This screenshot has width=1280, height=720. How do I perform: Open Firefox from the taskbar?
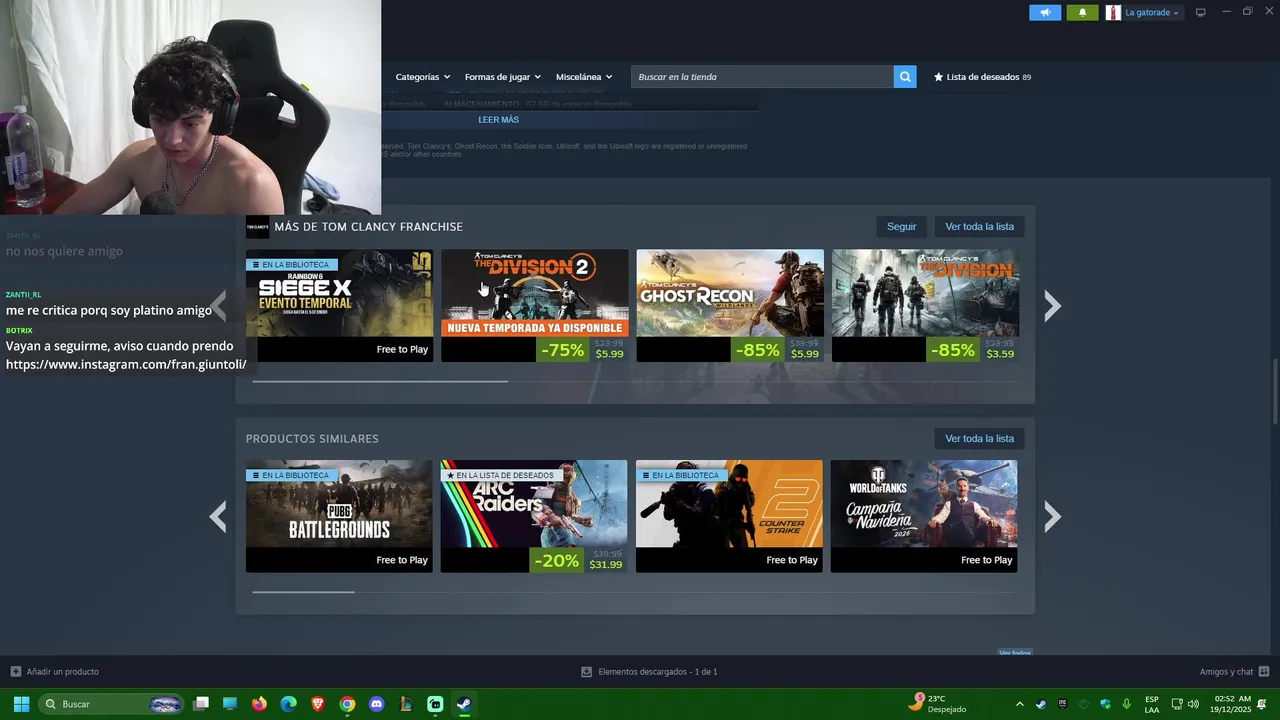tap(259, 704)
